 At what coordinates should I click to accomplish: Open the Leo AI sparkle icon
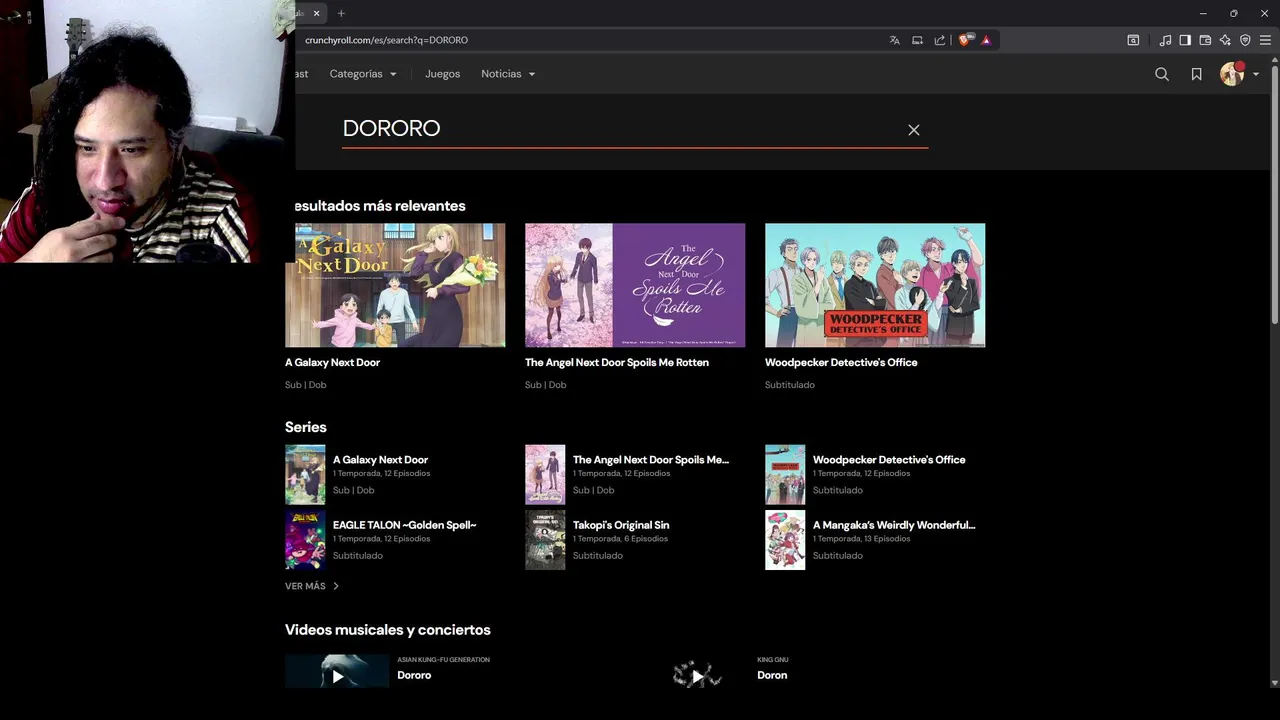point(1225,40)
